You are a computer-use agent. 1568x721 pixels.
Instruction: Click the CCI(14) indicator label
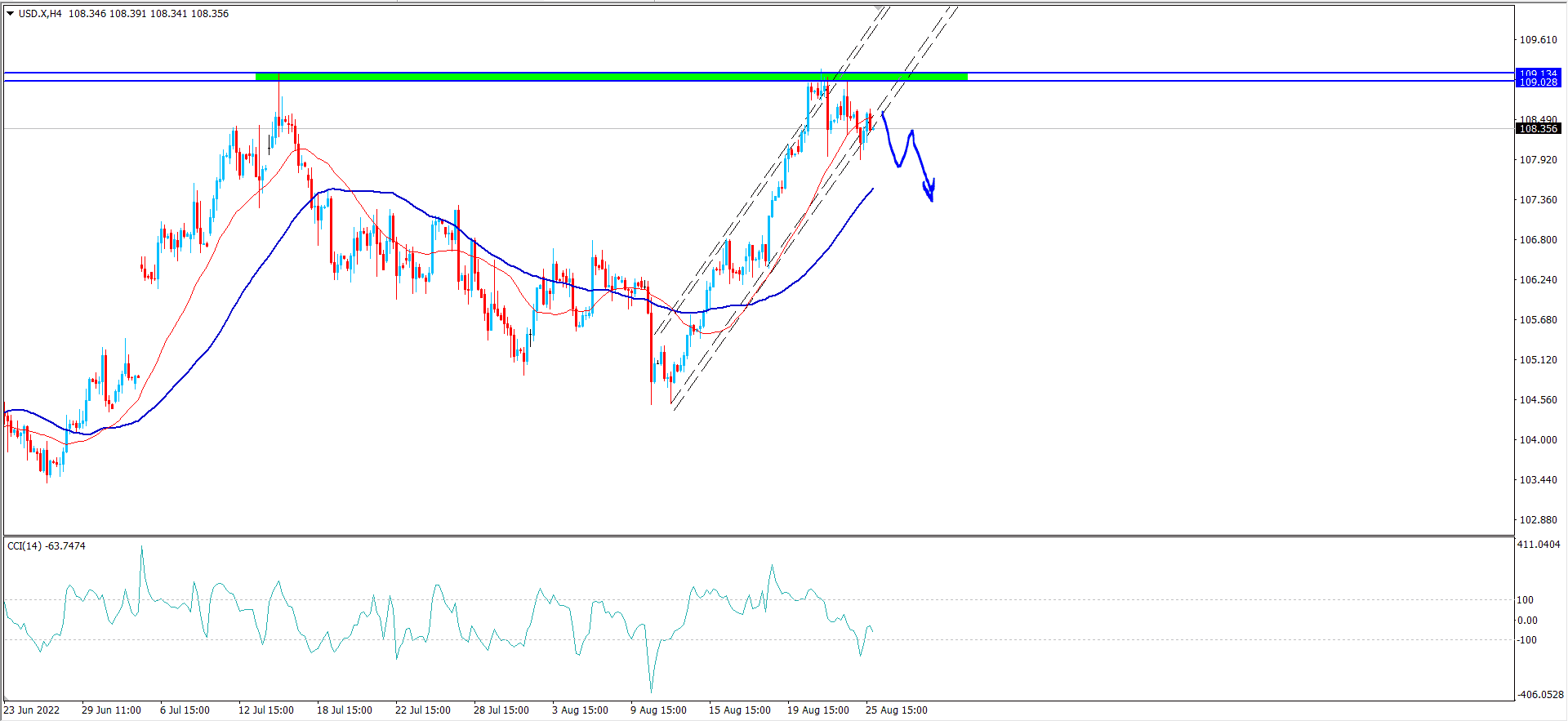coord(46,545)
